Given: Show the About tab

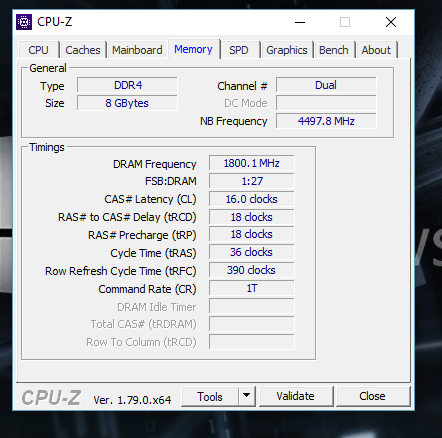Looking at the screenshot, I should [376, 50].
